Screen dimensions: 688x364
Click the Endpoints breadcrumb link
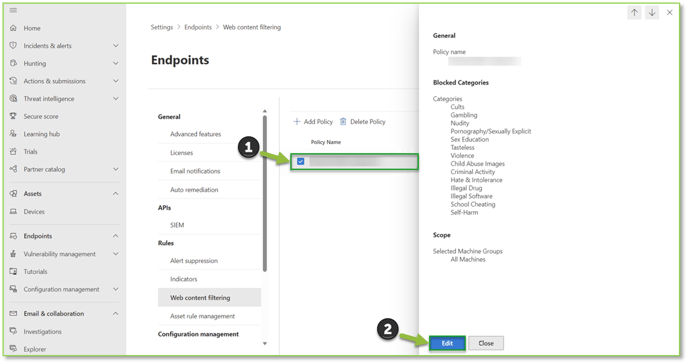(198, 27)
